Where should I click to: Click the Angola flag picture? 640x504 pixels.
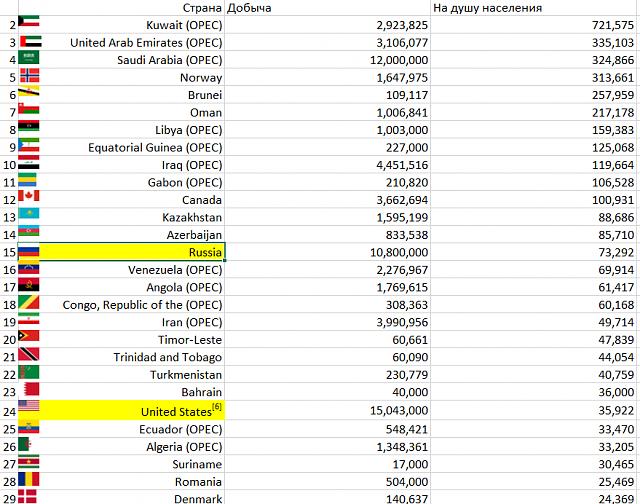click(x=29, y=284)
